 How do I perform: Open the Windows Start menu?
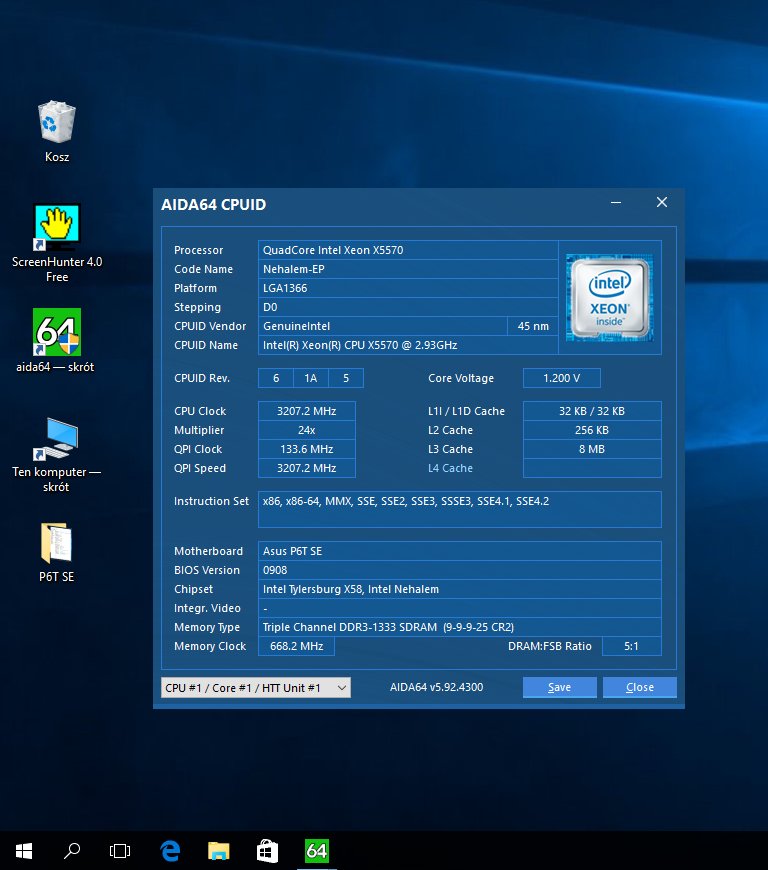coord(24,851)
